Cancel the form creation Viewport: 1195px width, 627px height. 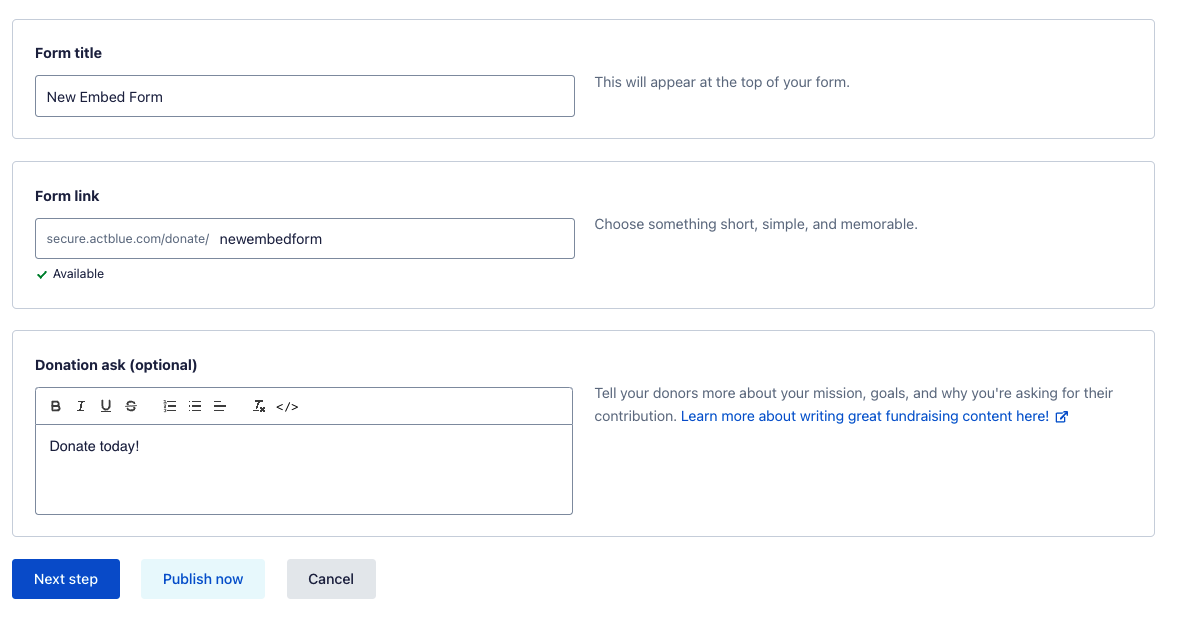(x=331, y=579)
